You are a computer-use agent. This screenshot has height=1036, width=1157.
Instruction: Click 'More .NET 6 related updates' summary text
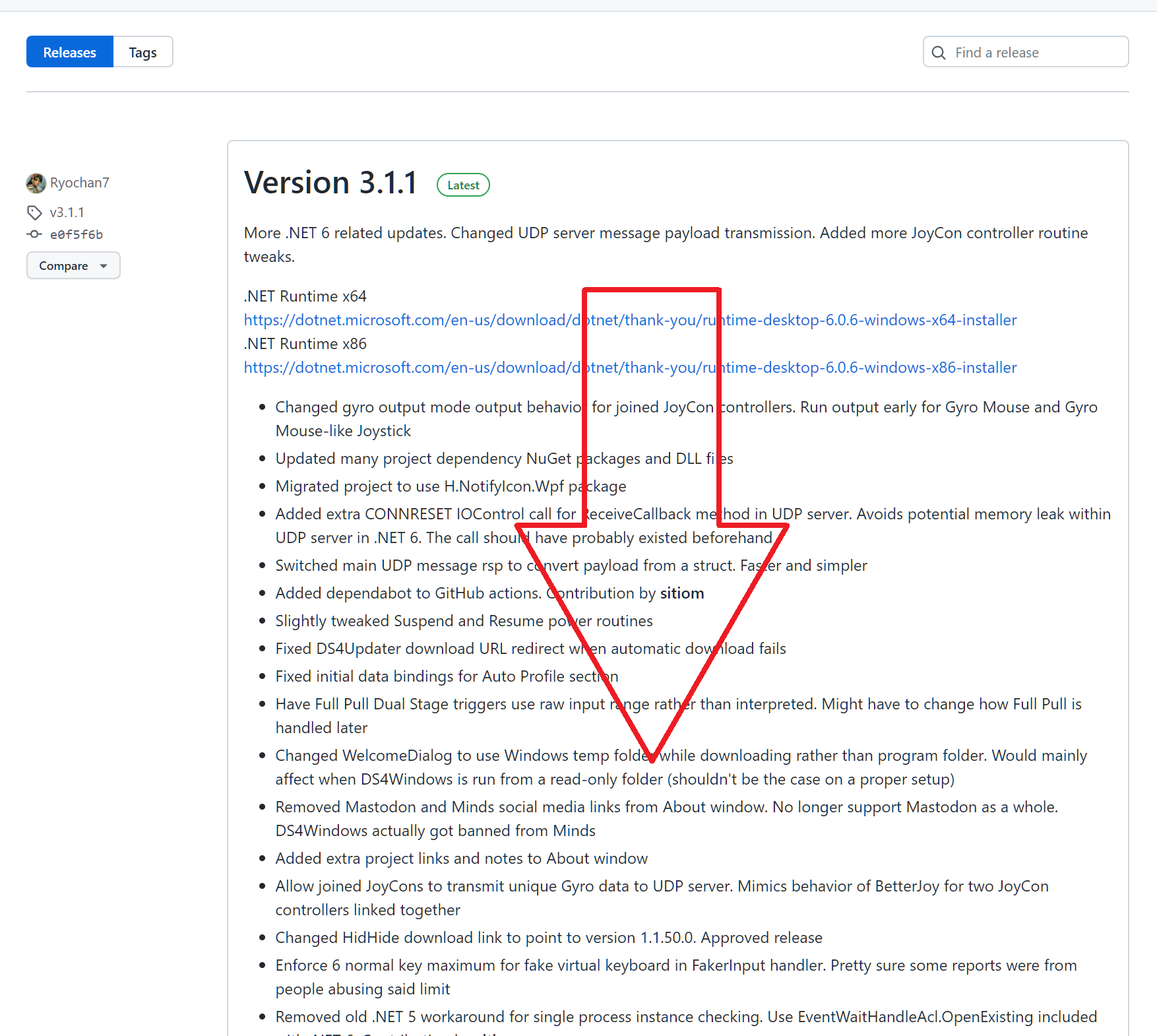tap(666, 245)
